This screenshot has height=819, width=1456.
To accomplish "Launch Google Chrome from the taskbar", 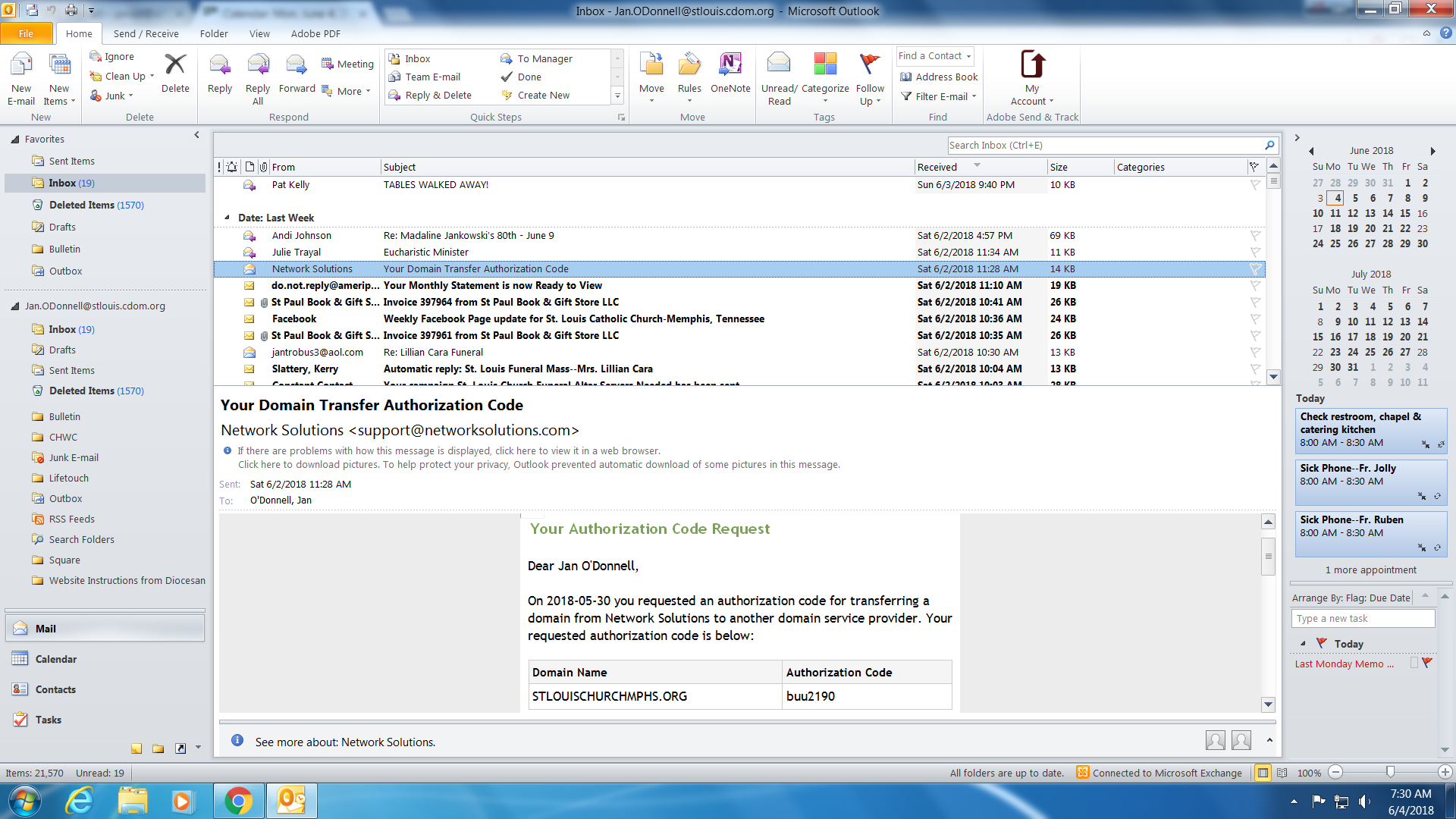I will click(238, 801).
